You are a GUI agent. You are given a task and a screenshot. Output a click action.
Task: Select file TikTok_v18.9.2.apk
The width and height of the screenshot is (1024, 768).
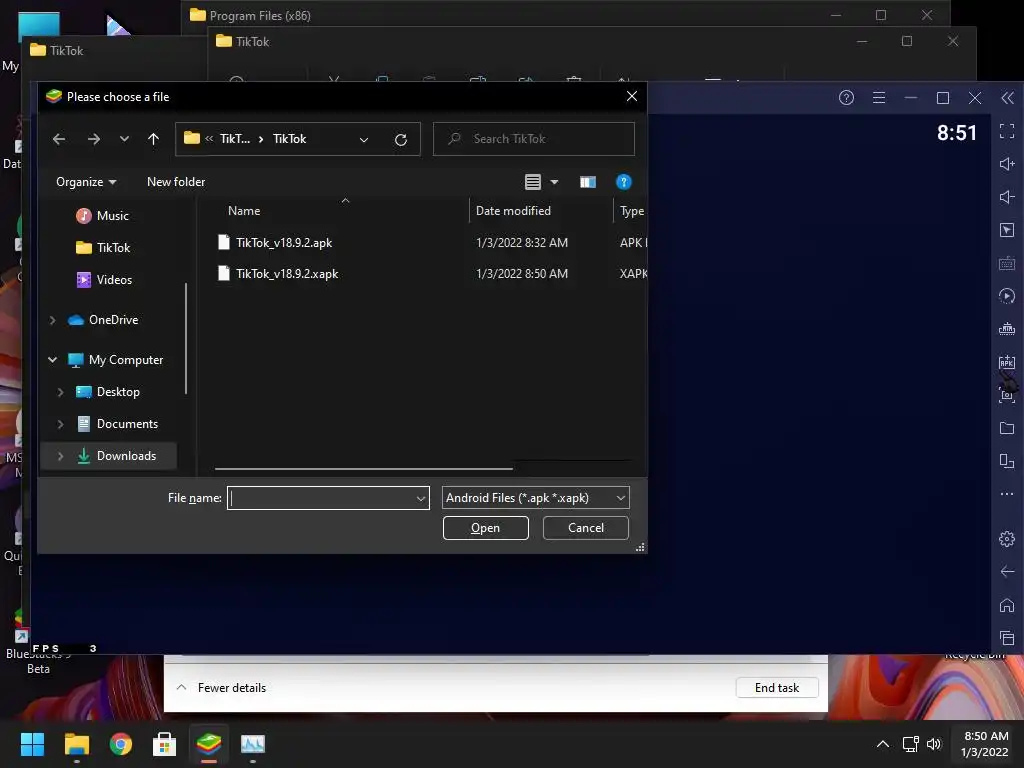(x=284, y=242)
